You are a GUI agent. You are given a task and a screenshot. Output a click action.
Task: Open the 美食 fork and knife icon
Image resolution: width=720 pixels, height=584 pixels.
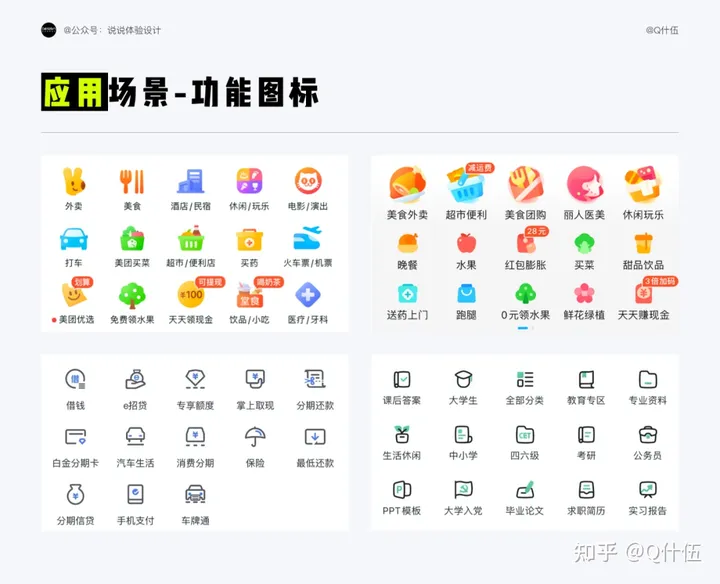pos(132,181)
